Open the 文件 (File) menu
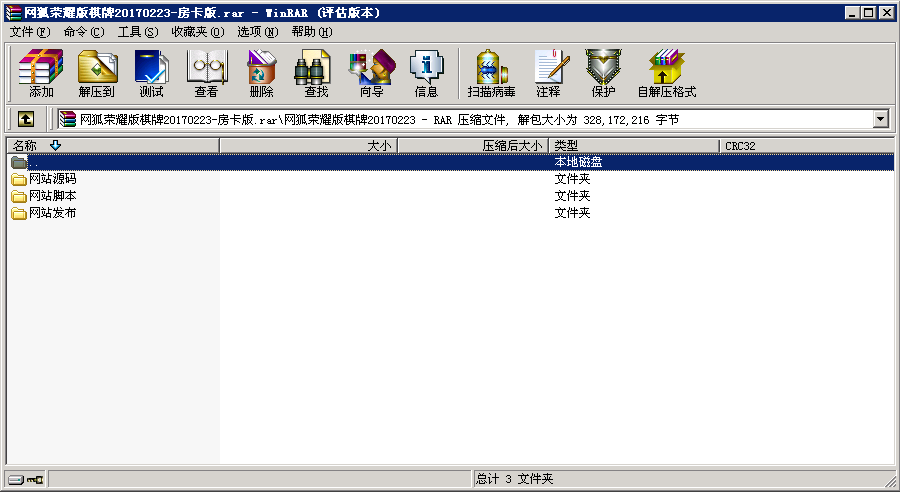Viewport: 900px width, 492px height. pyautogui.click(x=29, y=32)
